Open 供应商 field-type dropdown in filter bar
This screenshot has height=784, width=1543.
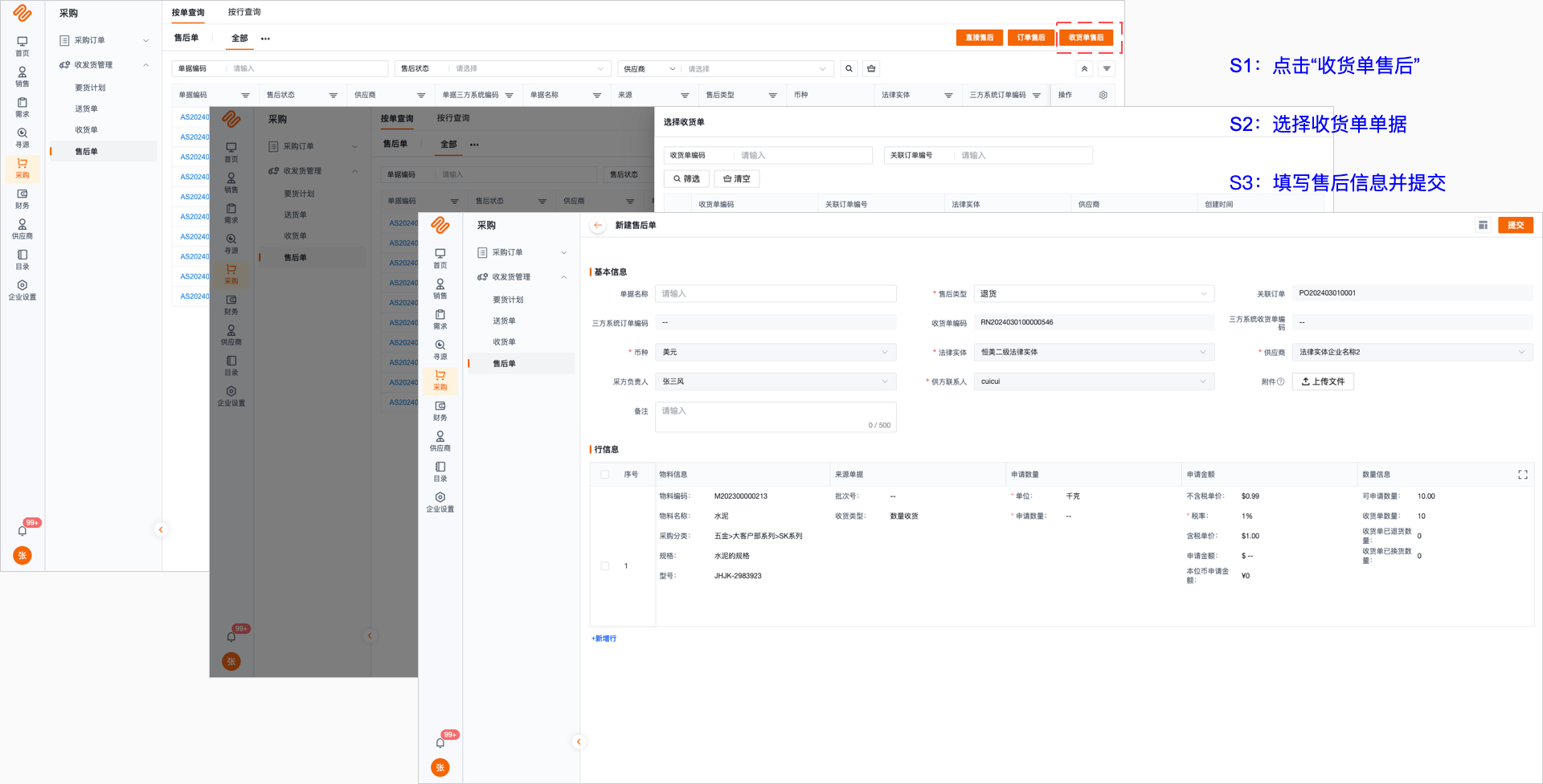(649, 69)
